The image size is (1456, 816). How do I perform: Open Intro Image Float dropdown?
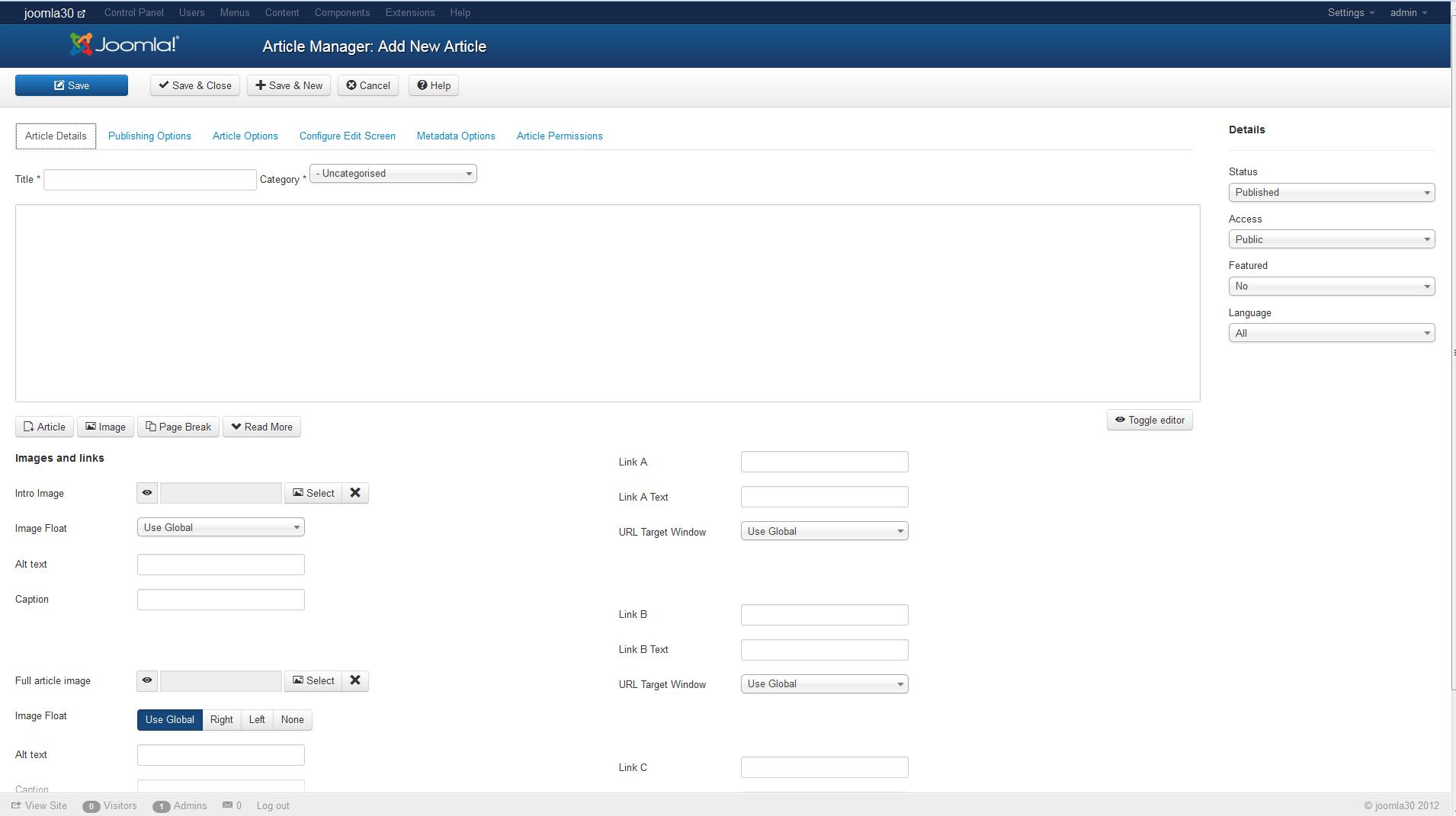[221, 527]
